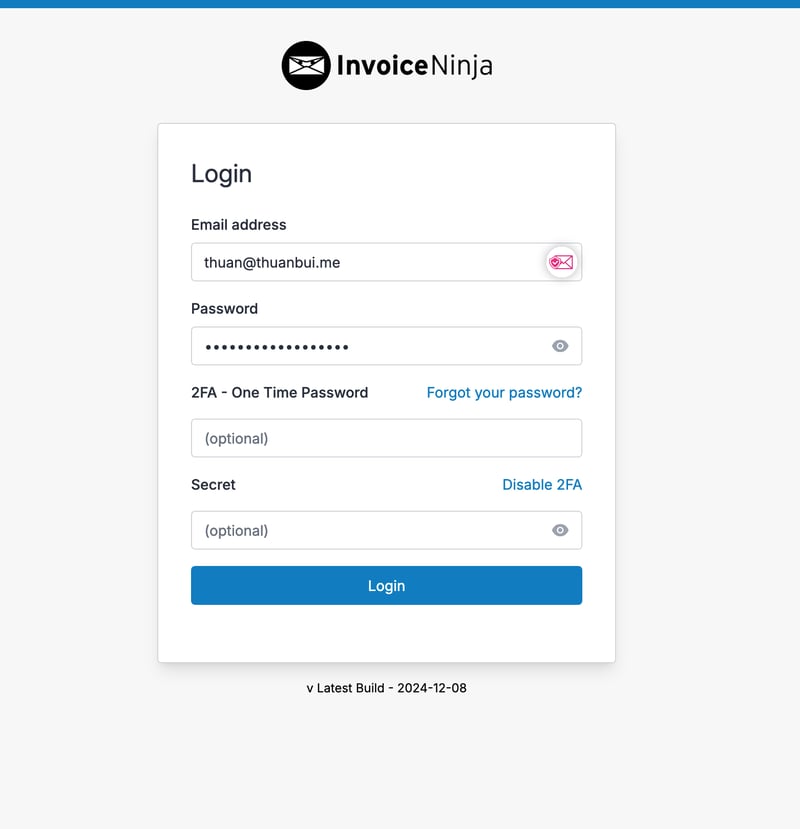Click the InvoiceNinja wordmark text
This screenshot has width=800, height=829.
click(414, 66)
